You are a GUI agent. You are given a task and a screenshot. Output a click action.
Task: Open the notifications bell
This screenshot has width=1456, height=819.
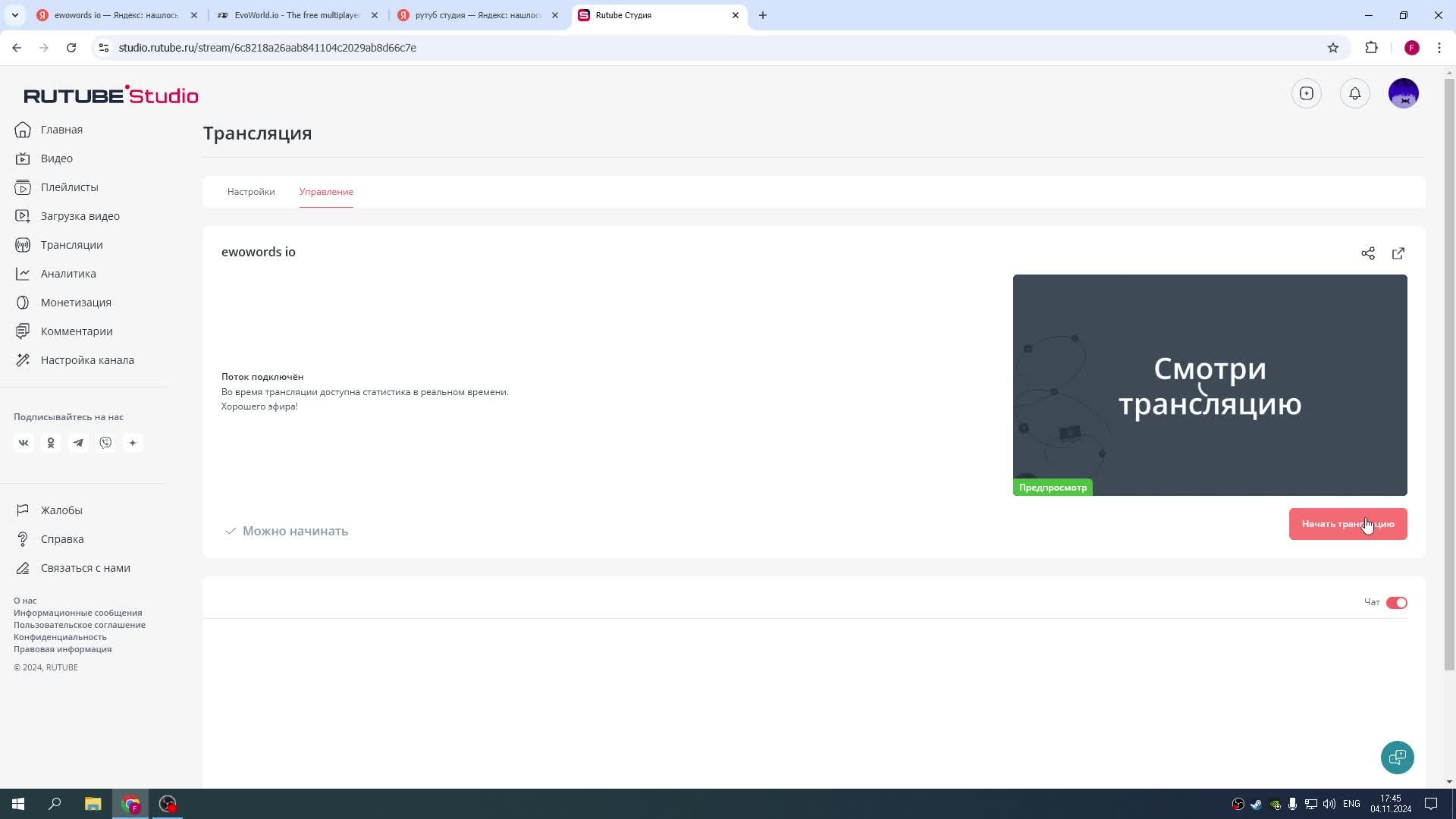1354,93
